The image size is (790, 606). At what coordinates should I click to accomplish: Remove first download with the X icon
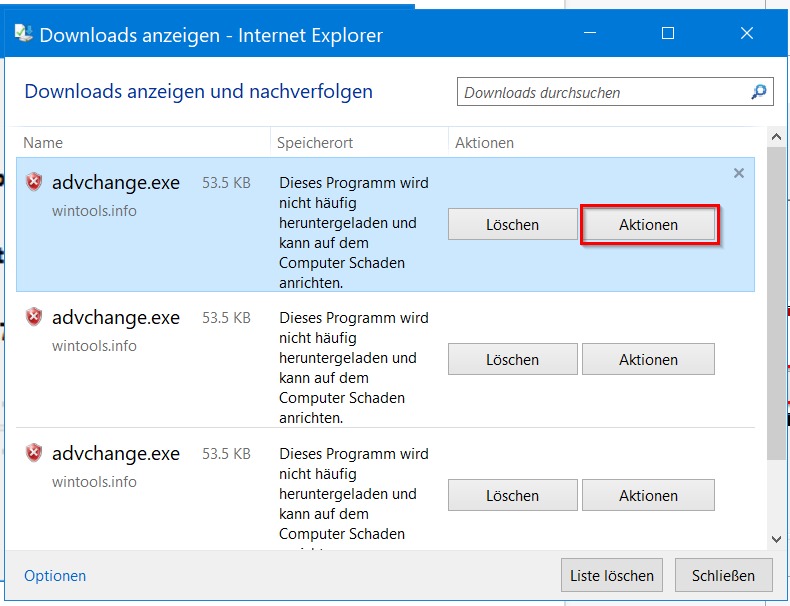[x=739, y=173]
